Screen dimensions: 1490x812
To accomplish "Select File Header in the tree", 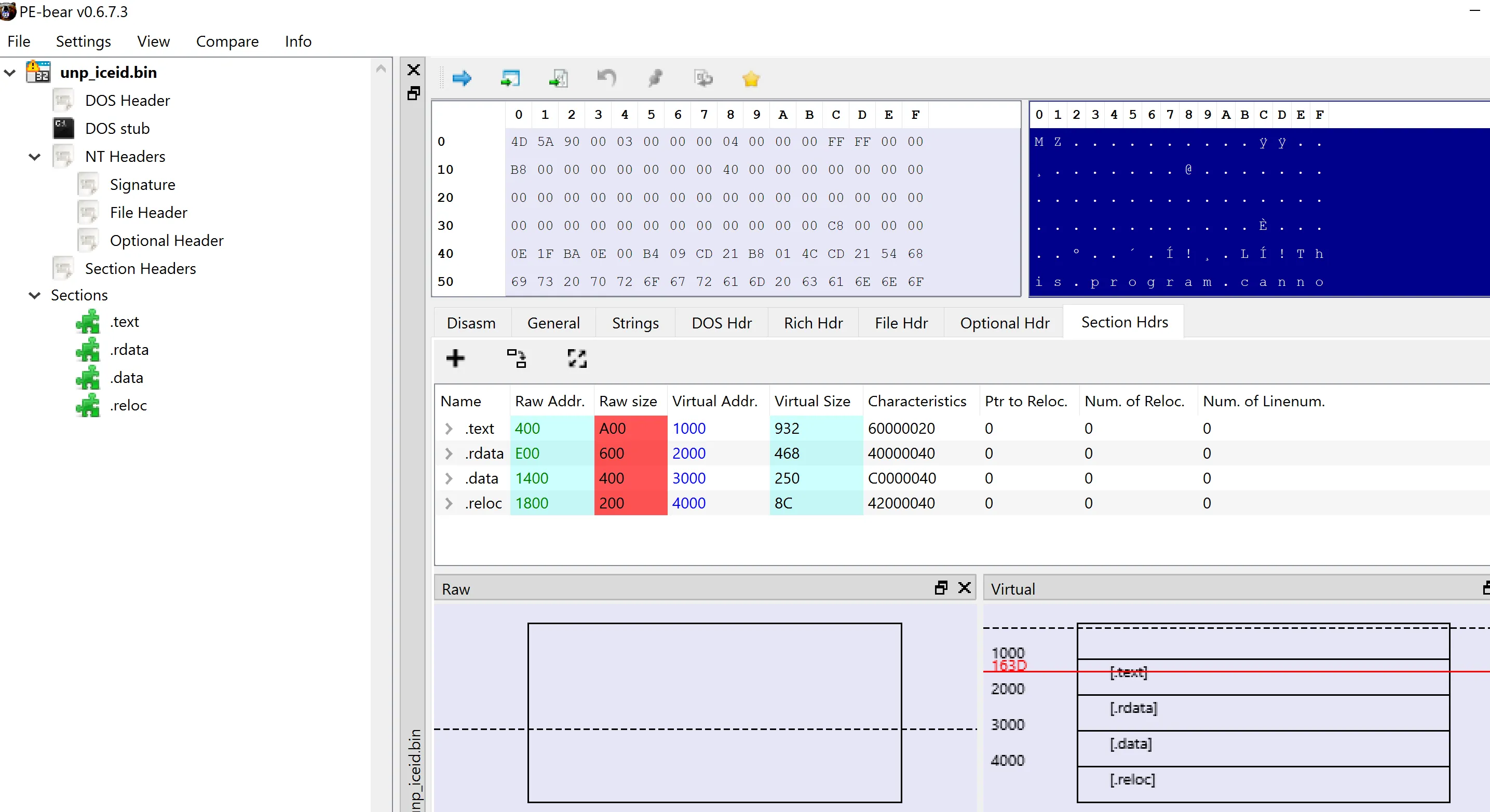I will click(x=148, y=213).
